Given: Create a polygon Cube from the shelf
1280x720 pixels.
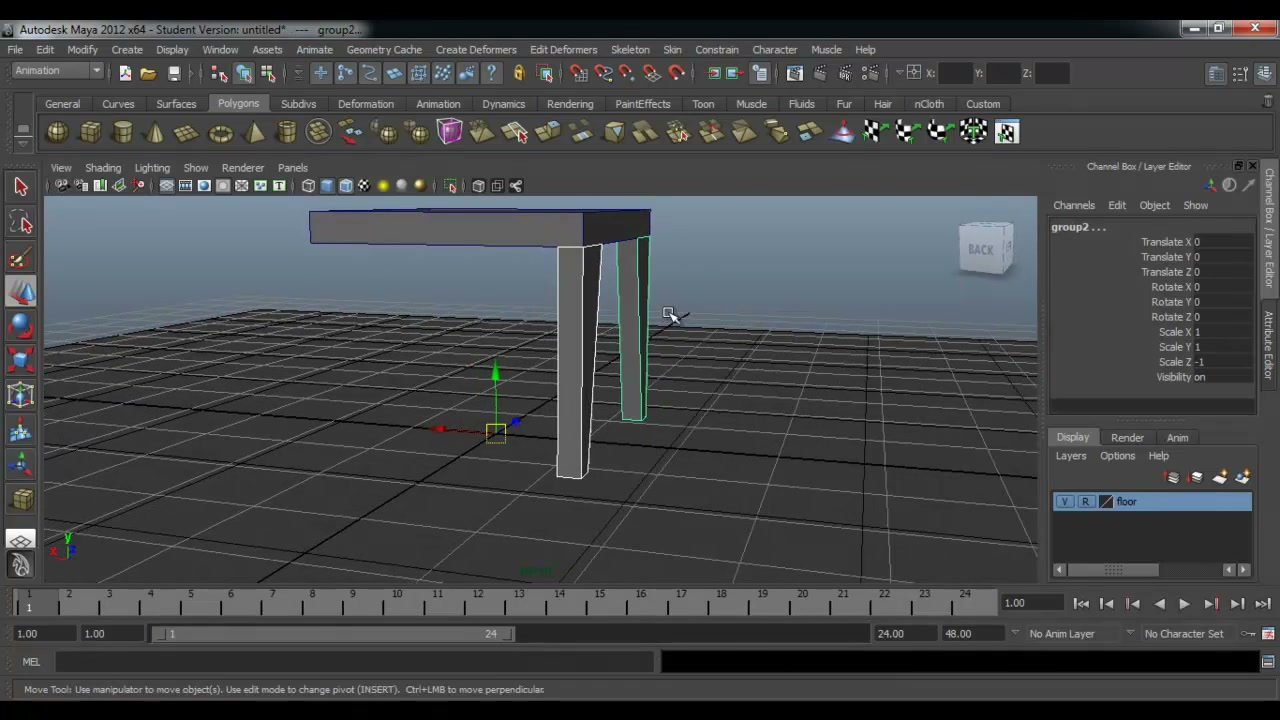Looking at the screenshot, I should 90,132.
